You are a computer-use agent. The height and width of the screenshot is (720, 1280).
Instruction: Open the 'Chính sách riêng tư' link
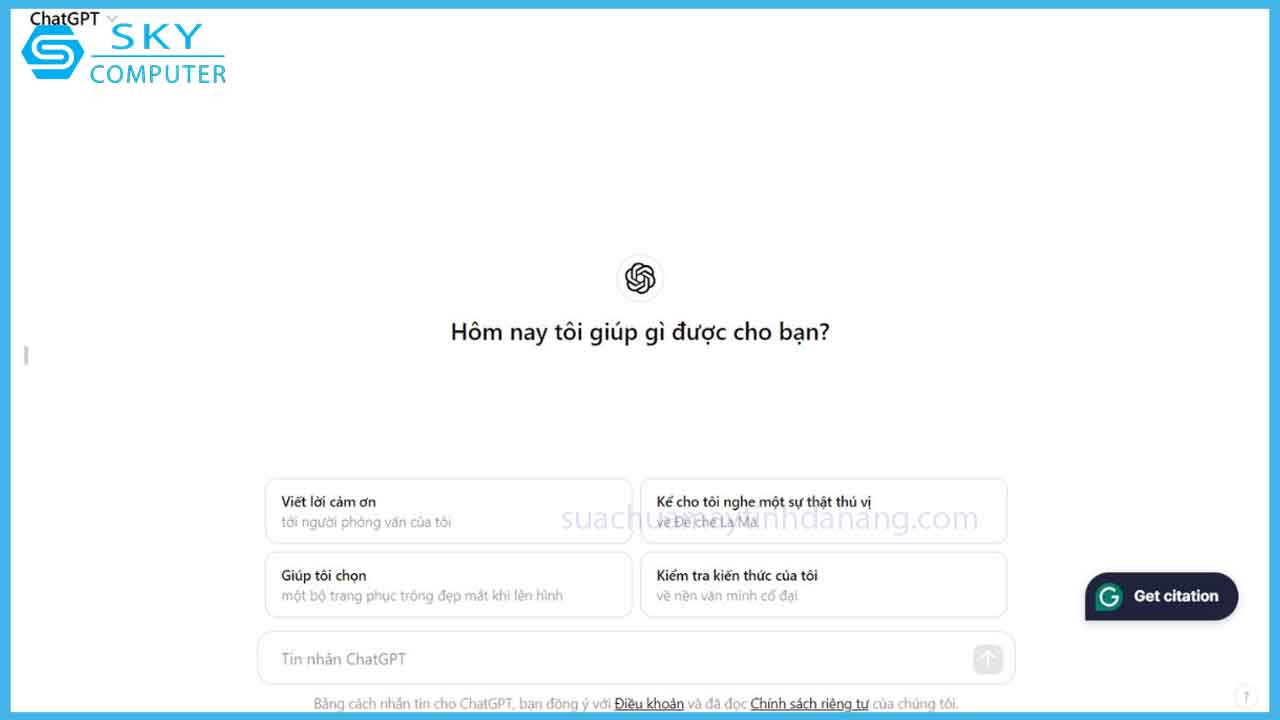809,703
